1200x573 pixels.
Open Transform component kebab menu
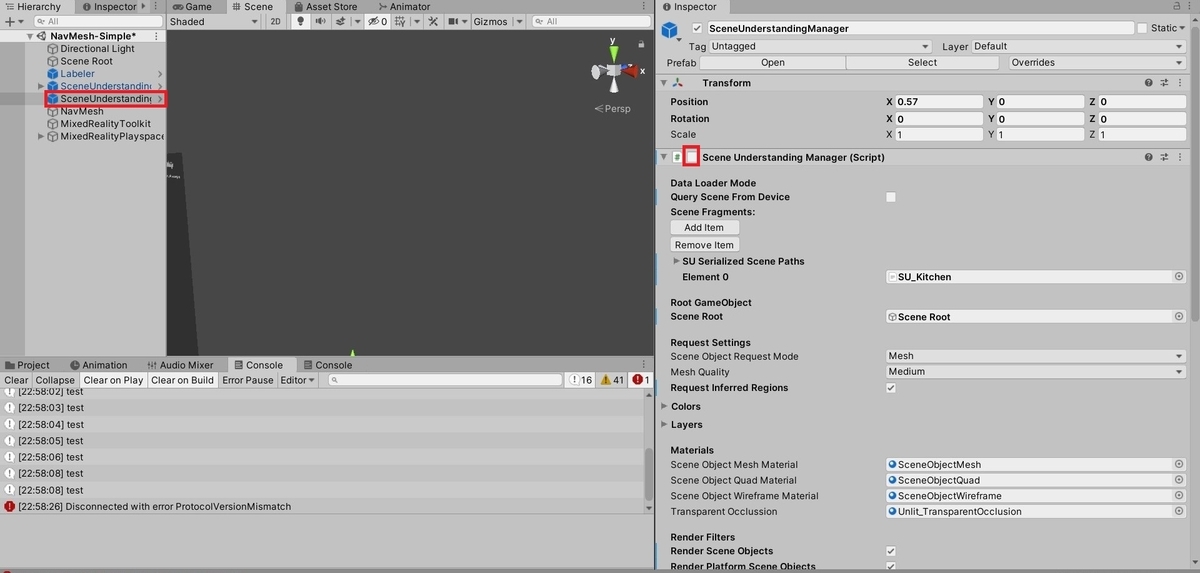click(1180, 83)
